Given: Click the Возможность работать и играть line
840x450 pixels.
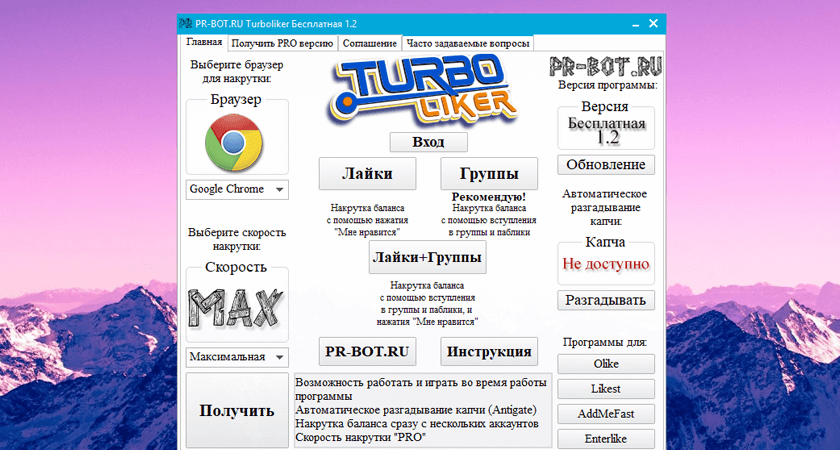Looking at the screenshot, I should click(x=421, y=389).
